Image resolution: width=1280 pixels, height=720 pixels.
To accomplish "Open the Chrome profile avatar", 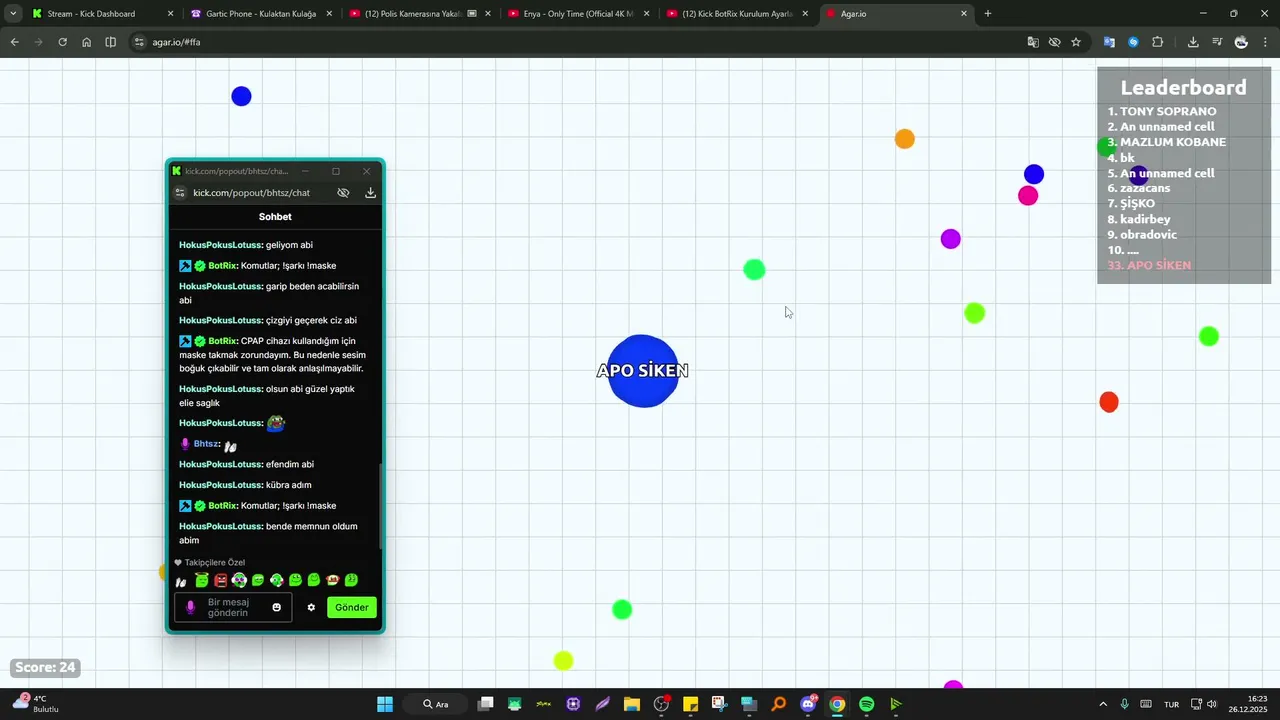I will (x=1241, y=42).
